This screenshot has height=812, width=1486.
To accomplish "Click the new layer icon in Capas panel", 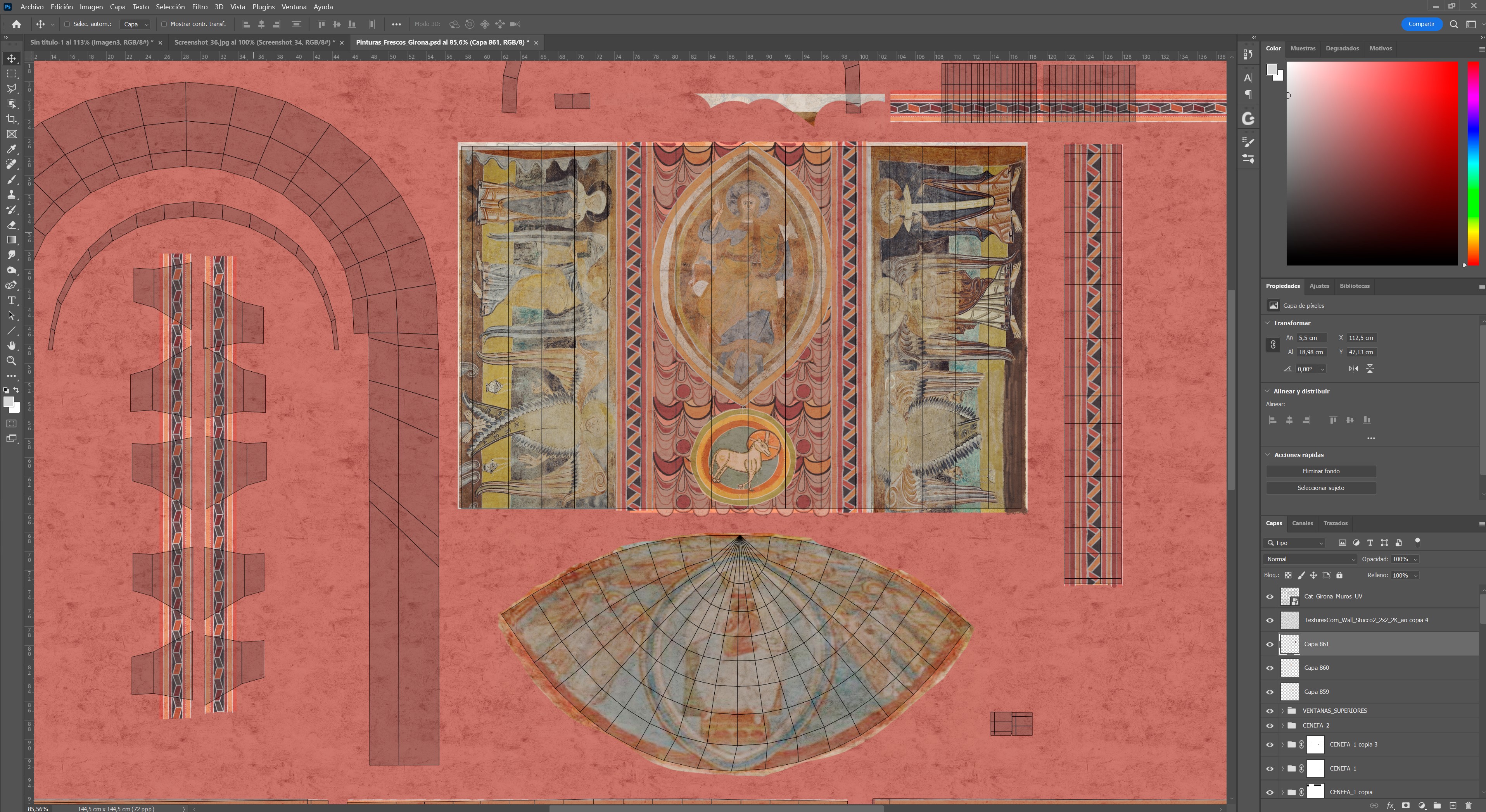I will point(1453,805).
